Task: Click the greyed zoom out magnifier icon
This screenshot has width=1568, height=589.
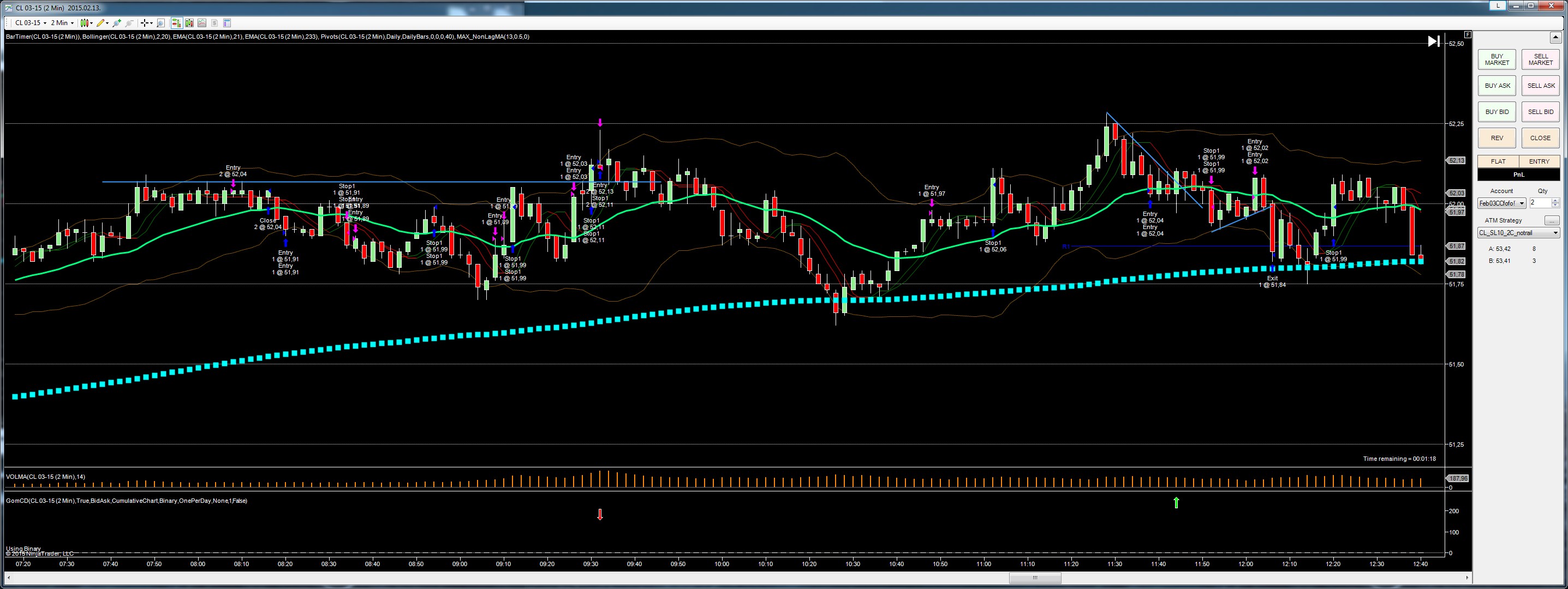Action: pyautogui.click(x=129, y=23)
